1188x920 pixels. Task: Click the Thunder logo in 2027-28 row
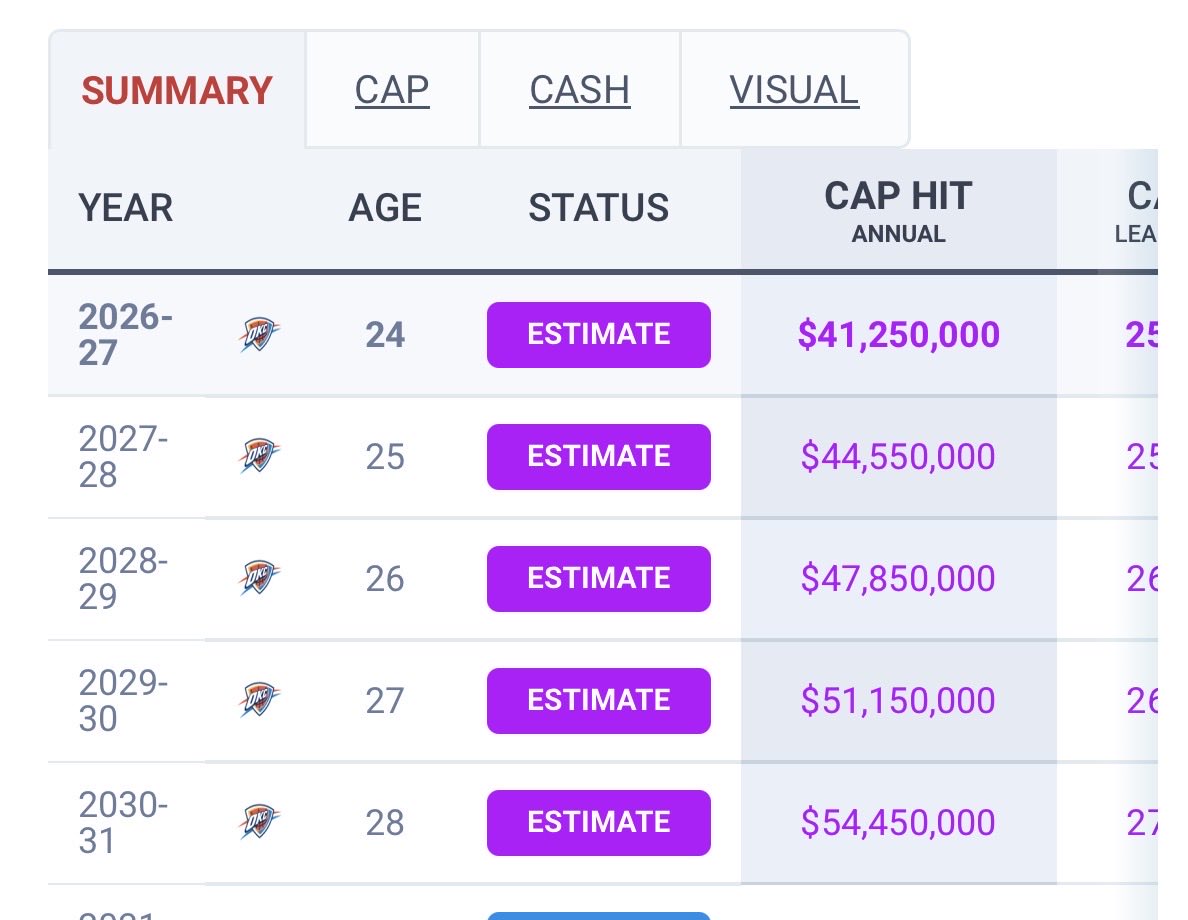[x=259, y=455]
